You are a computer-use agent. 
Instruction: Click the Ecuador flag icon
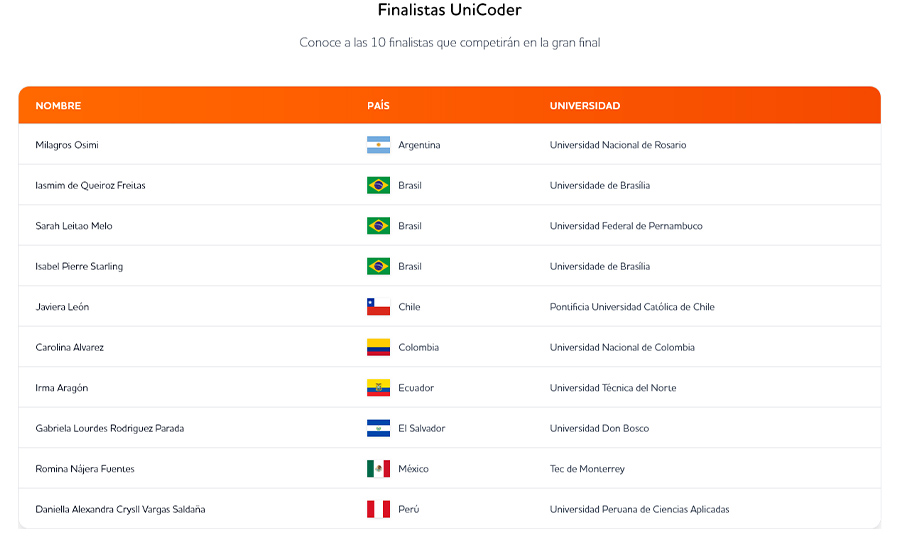(x=378, y=388)
